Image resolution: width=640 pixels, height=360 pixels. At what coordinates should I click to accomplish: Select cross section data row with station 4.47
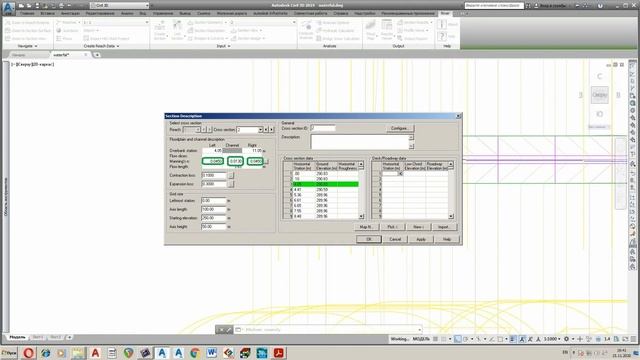pyautogui.click(x=325, y=190)
